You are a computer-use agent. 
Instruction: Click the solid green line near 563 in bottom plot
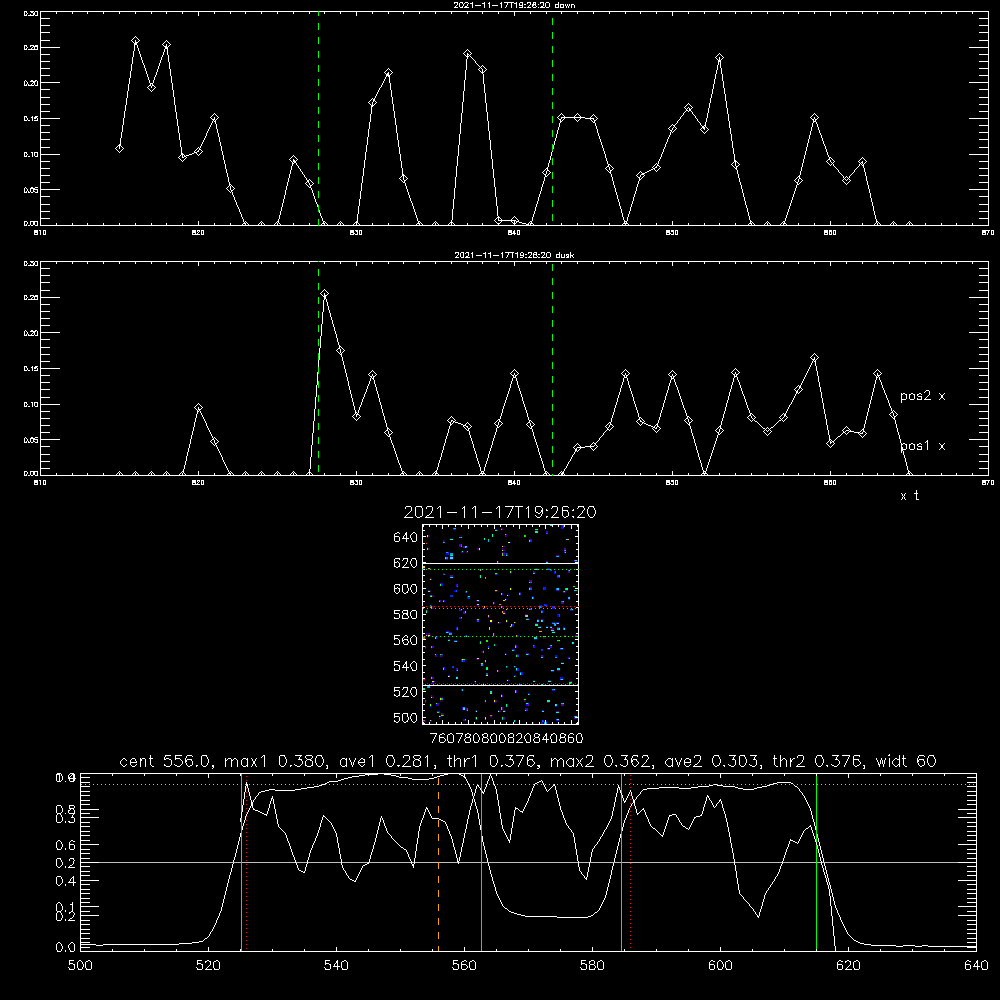click(482, 861)
